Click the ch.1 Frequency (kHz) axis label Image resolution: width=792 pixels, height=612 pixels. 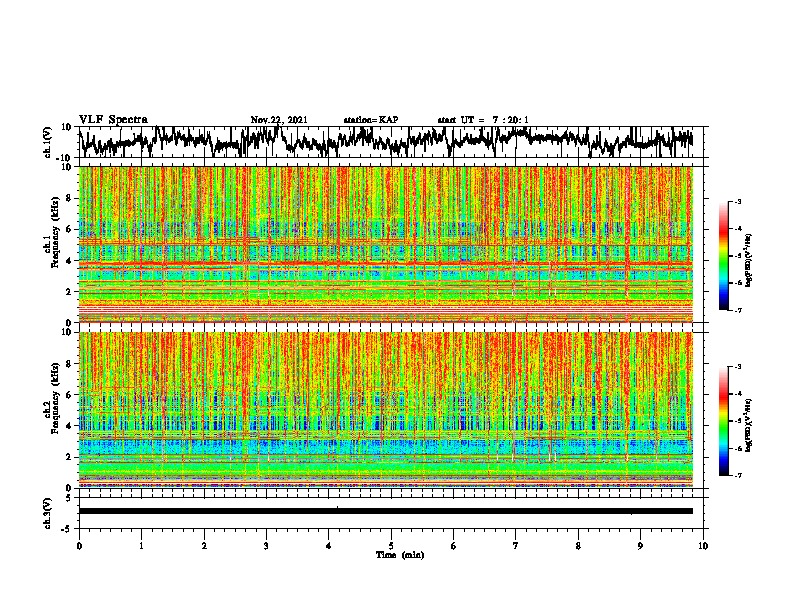coord(51,232)
